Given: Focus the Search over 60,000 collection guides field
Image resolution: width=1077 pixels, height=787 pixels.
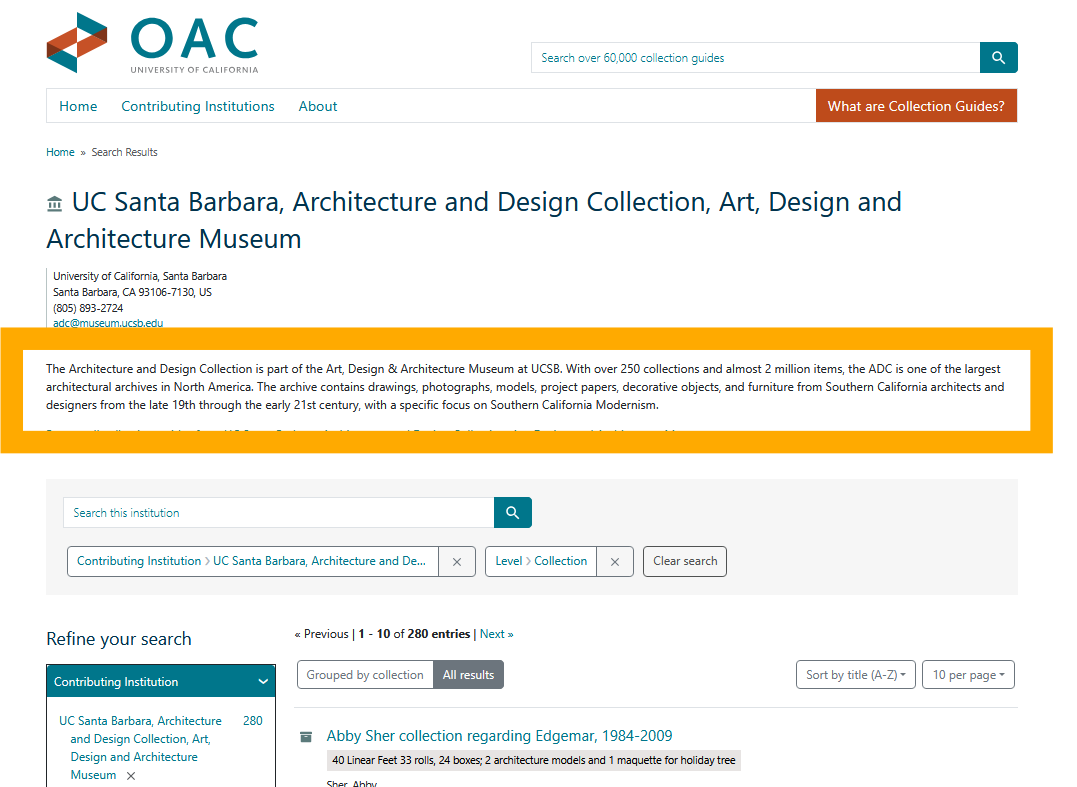Looking at the screenshot, I should pyautogui.click(x=756, y=58).
